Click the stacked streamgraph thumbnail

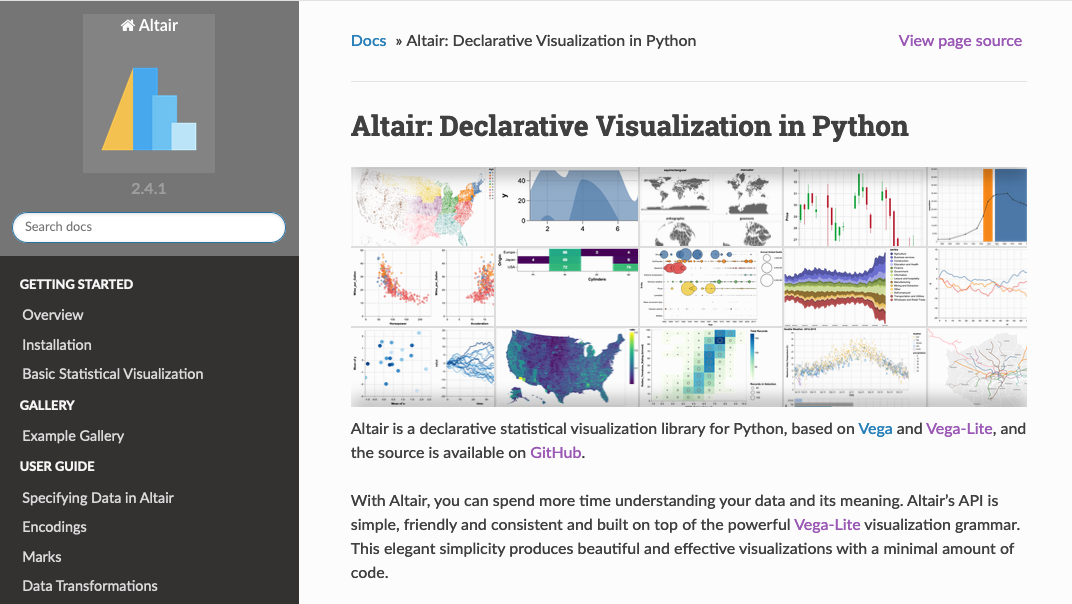(x=855, y=287)
